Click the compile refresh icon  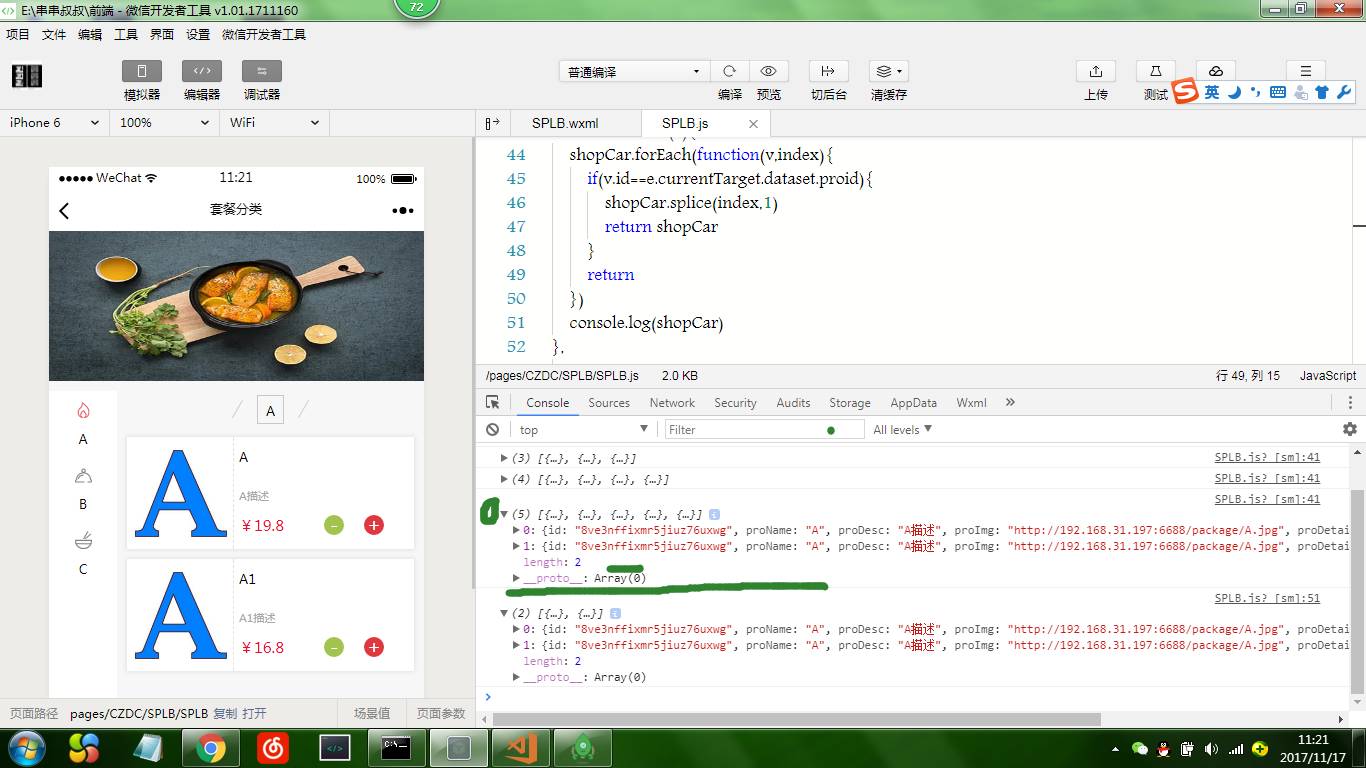730,71
